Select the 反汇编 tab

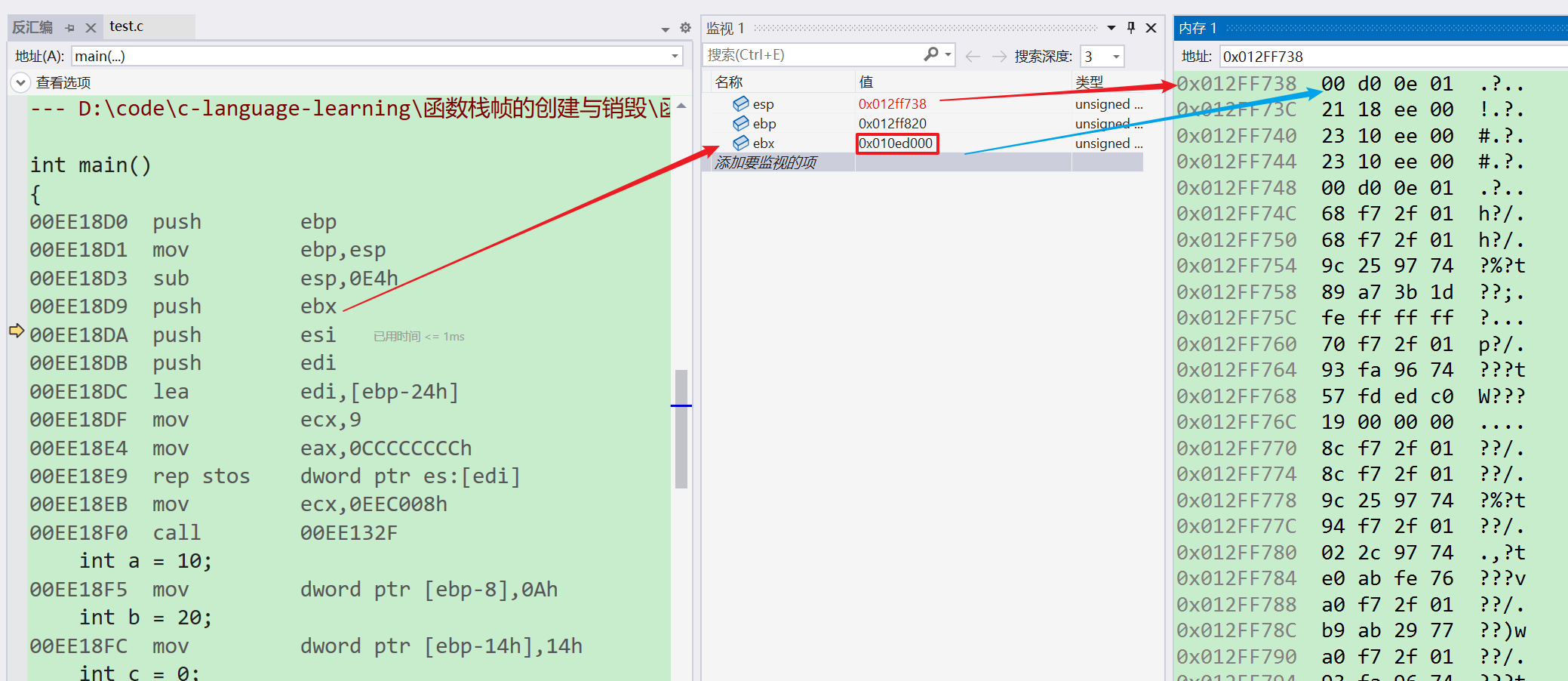click(x=32, y=27)
